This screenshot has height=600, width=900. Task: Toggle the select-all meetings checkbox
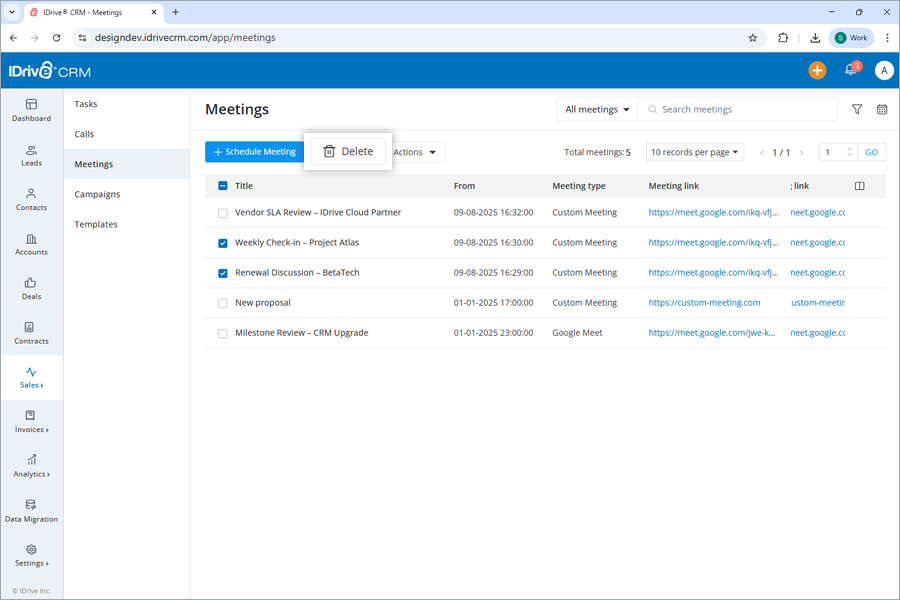pyautogui.click(x=222, y=185)
